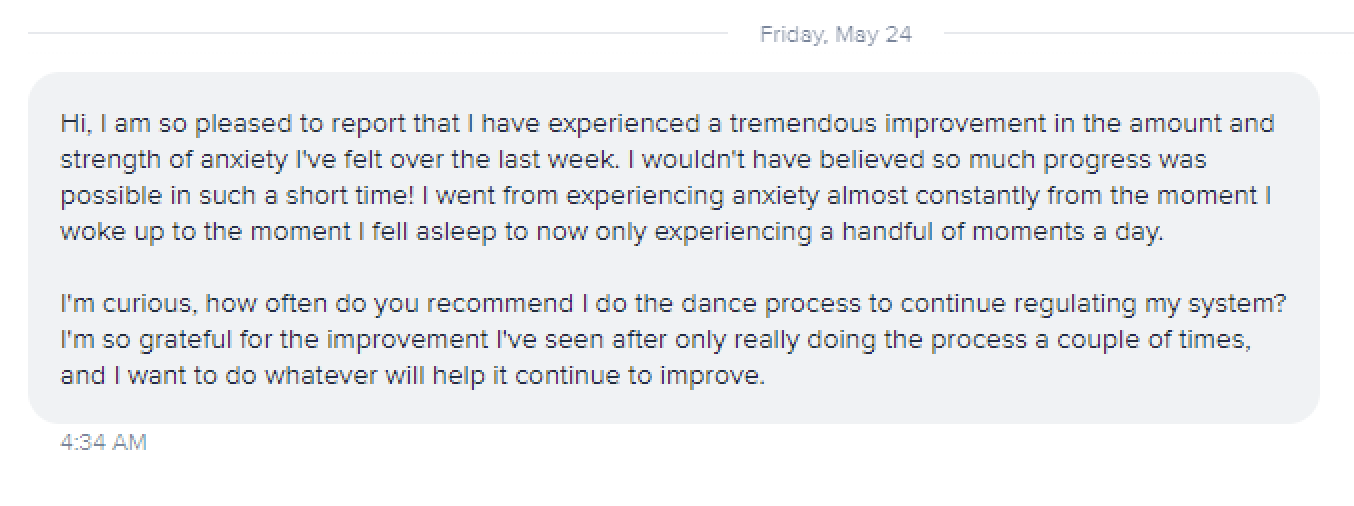Select the message bubble about anxiety improvement
This screenshot has height=506, width=1354.
(x=674, y=248)
